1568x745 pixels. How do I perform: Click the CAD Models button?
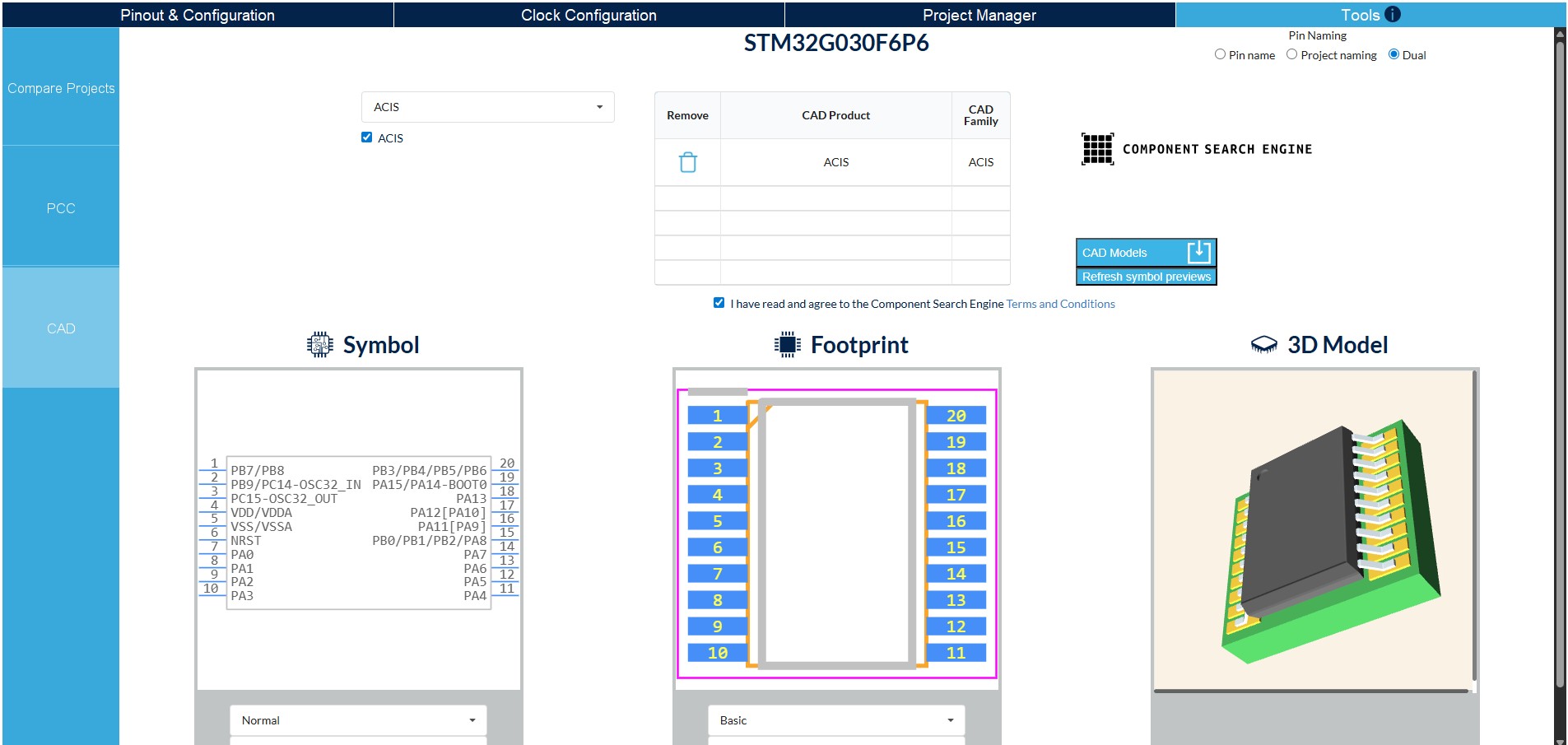coord(1146,252)
